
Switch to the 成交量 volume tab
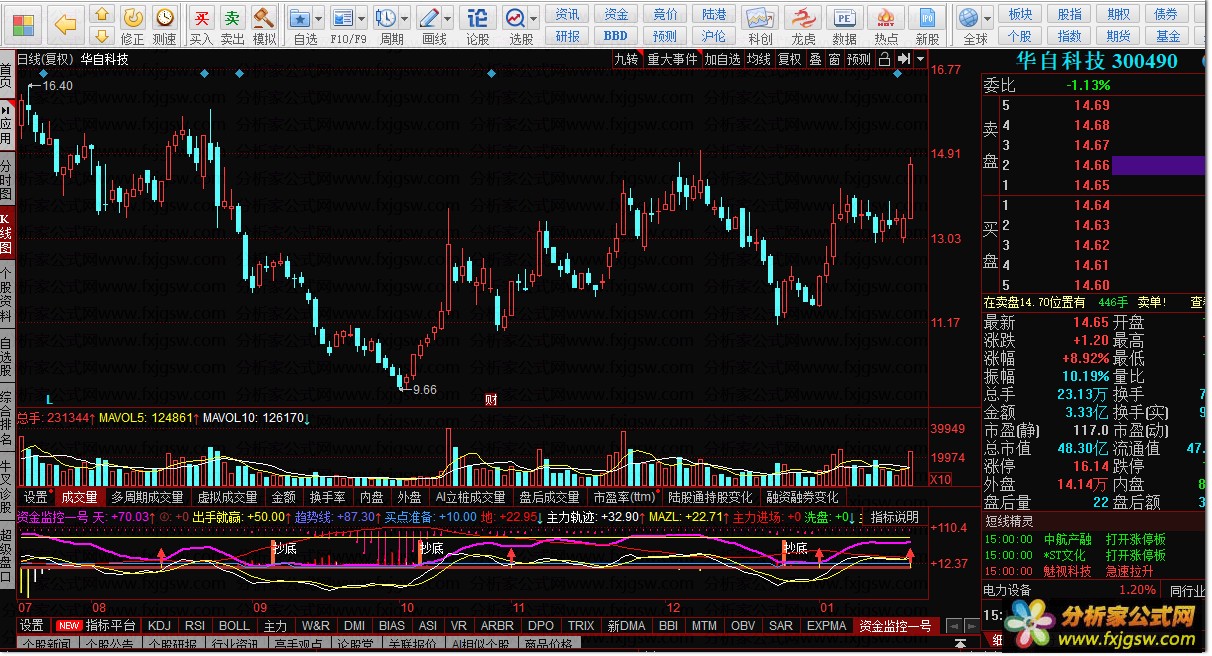tap(80, 497)
